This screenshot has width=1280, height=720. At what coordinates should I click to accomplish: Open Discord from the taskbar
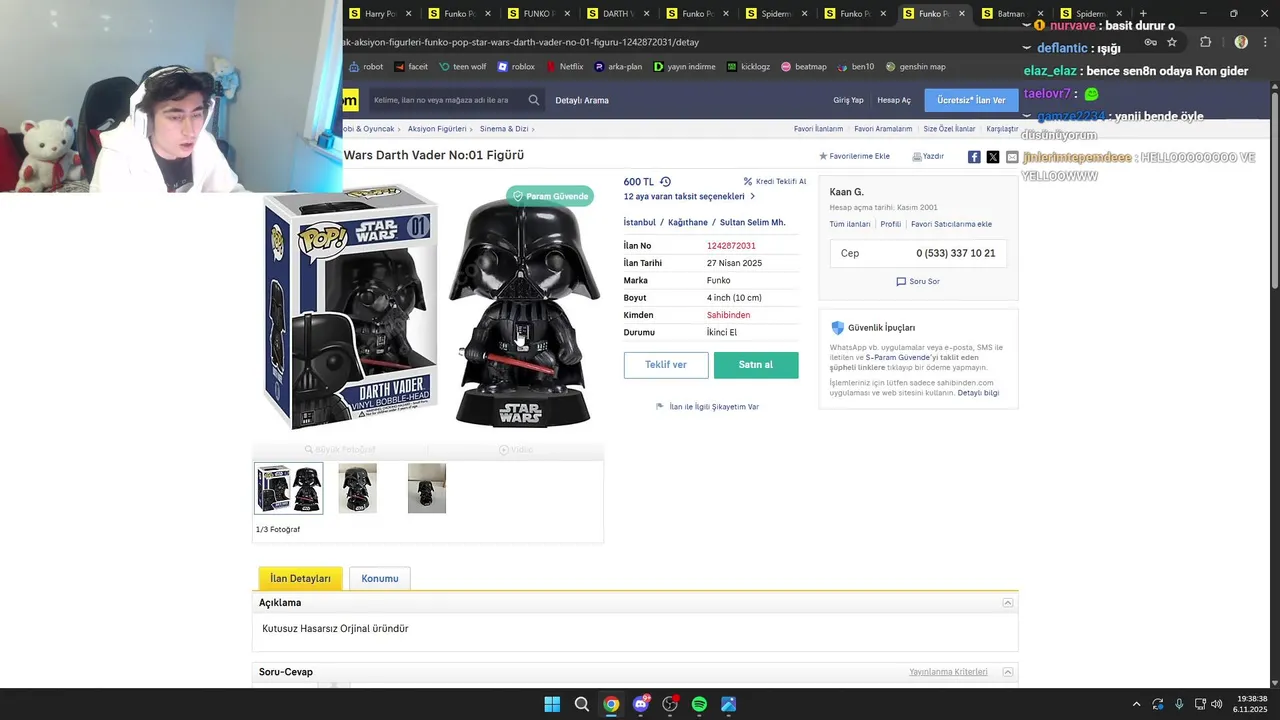(640, 704)
